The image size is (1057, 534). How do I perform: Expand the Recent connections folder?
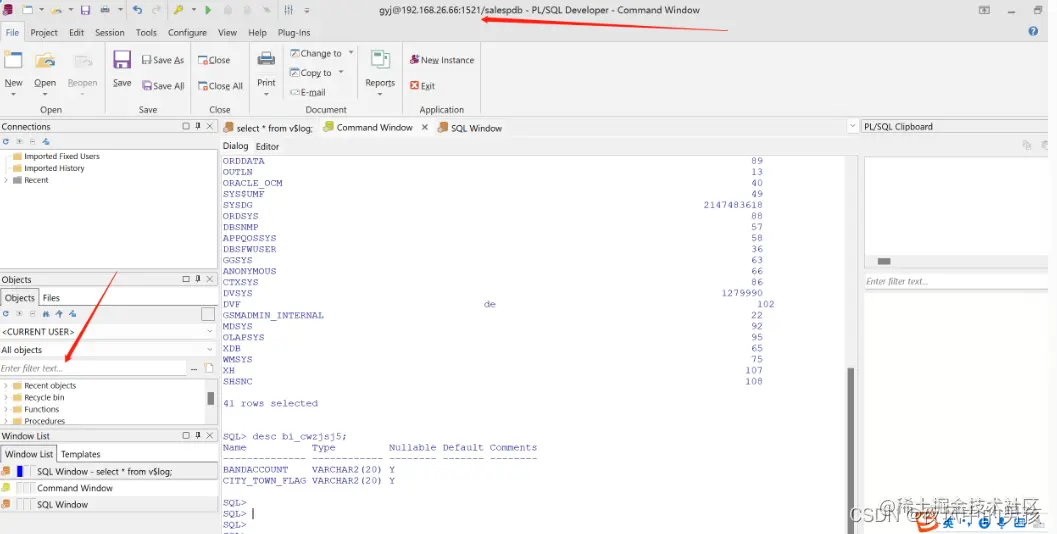tap(6, 180)
